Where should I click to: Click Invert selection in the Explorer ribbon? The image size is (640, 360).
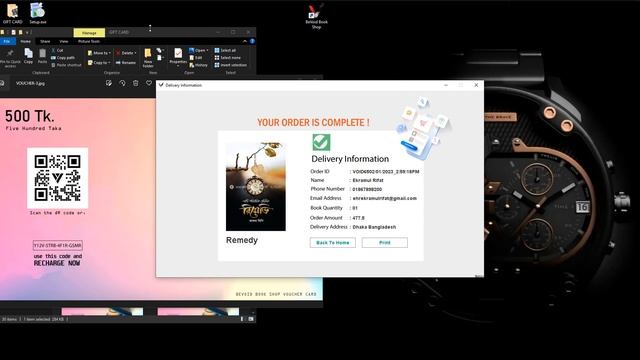click(x=231, y=65)
